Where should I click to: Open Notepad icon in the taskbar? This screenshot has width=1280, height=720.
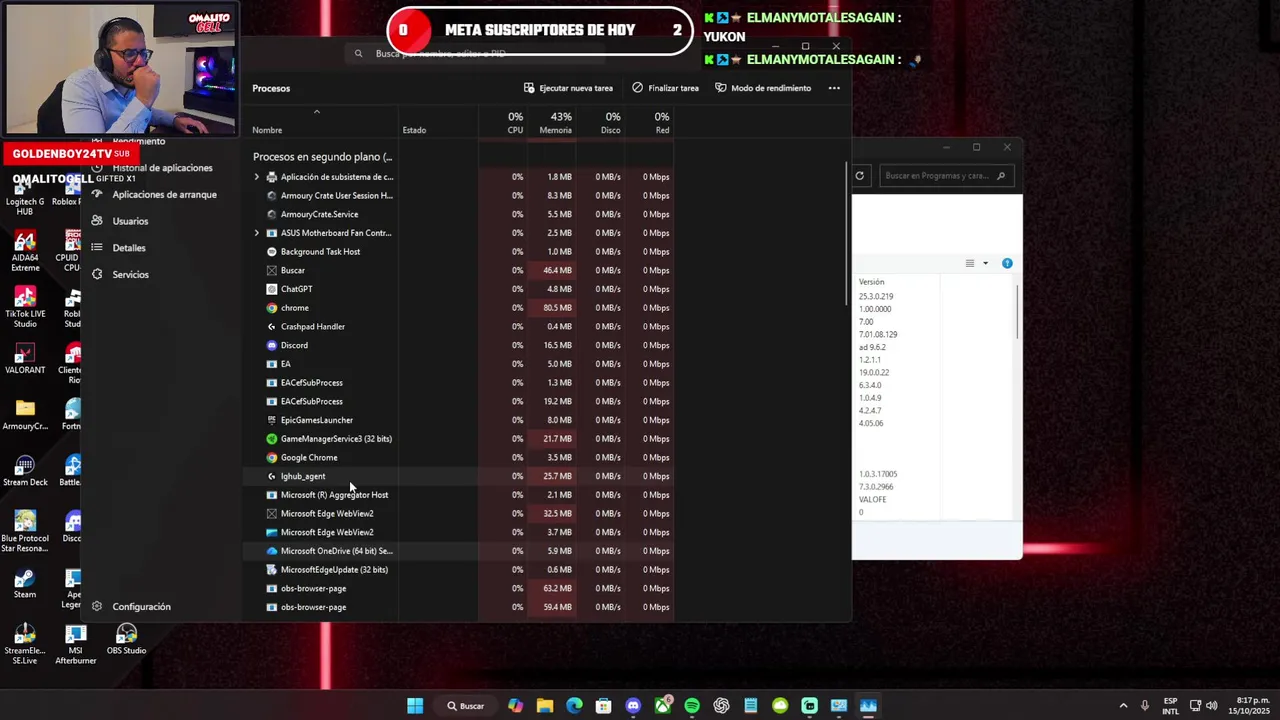click(751, 706)
